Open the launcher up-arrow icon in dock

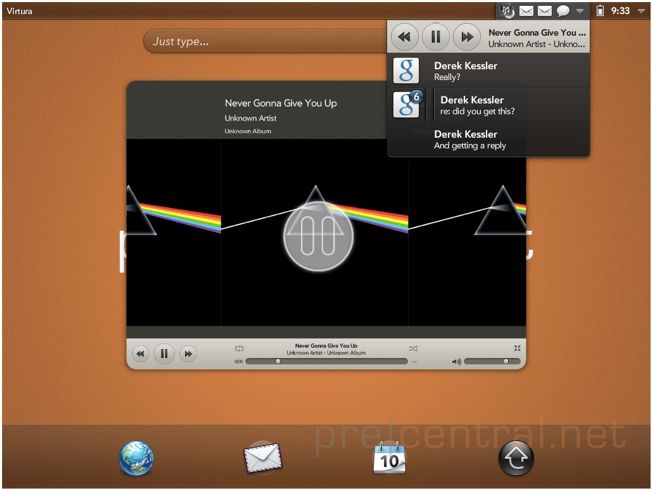(516, 458)
